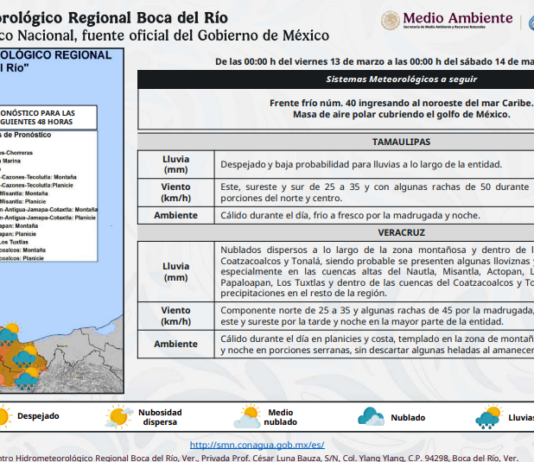Click 'Cazones-Tecolutla: Planicie' zone entry
Screen dimensions: 534x462
click(37, 185)
